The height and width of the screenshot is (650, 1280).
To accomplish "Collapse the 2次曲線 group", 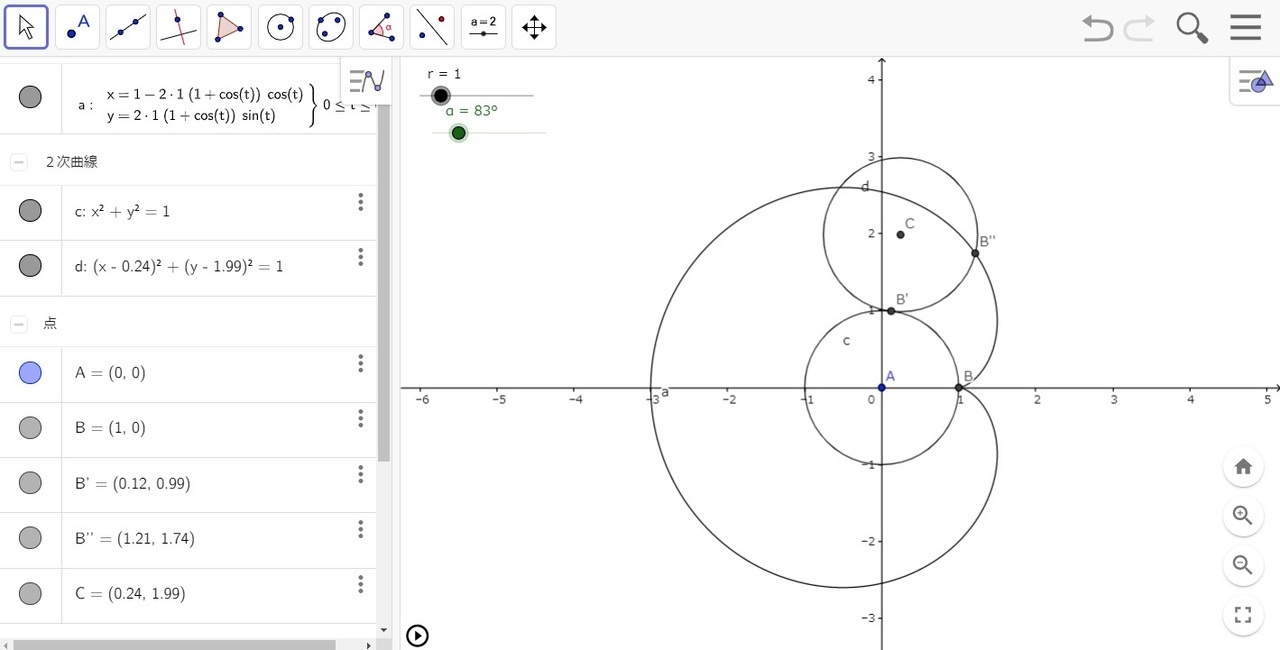I will click(x=19, y=162).
